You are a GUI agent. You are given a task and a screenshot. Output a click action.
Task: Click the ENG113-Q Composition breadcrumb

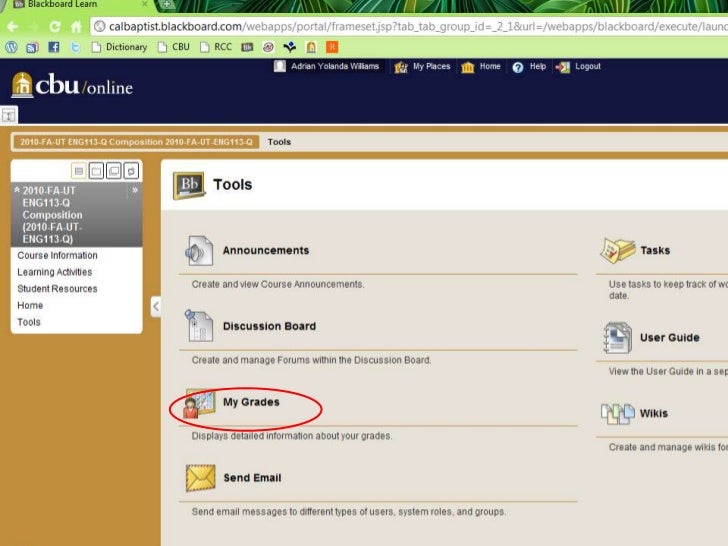pyautogui.click(x=136, y=142)
